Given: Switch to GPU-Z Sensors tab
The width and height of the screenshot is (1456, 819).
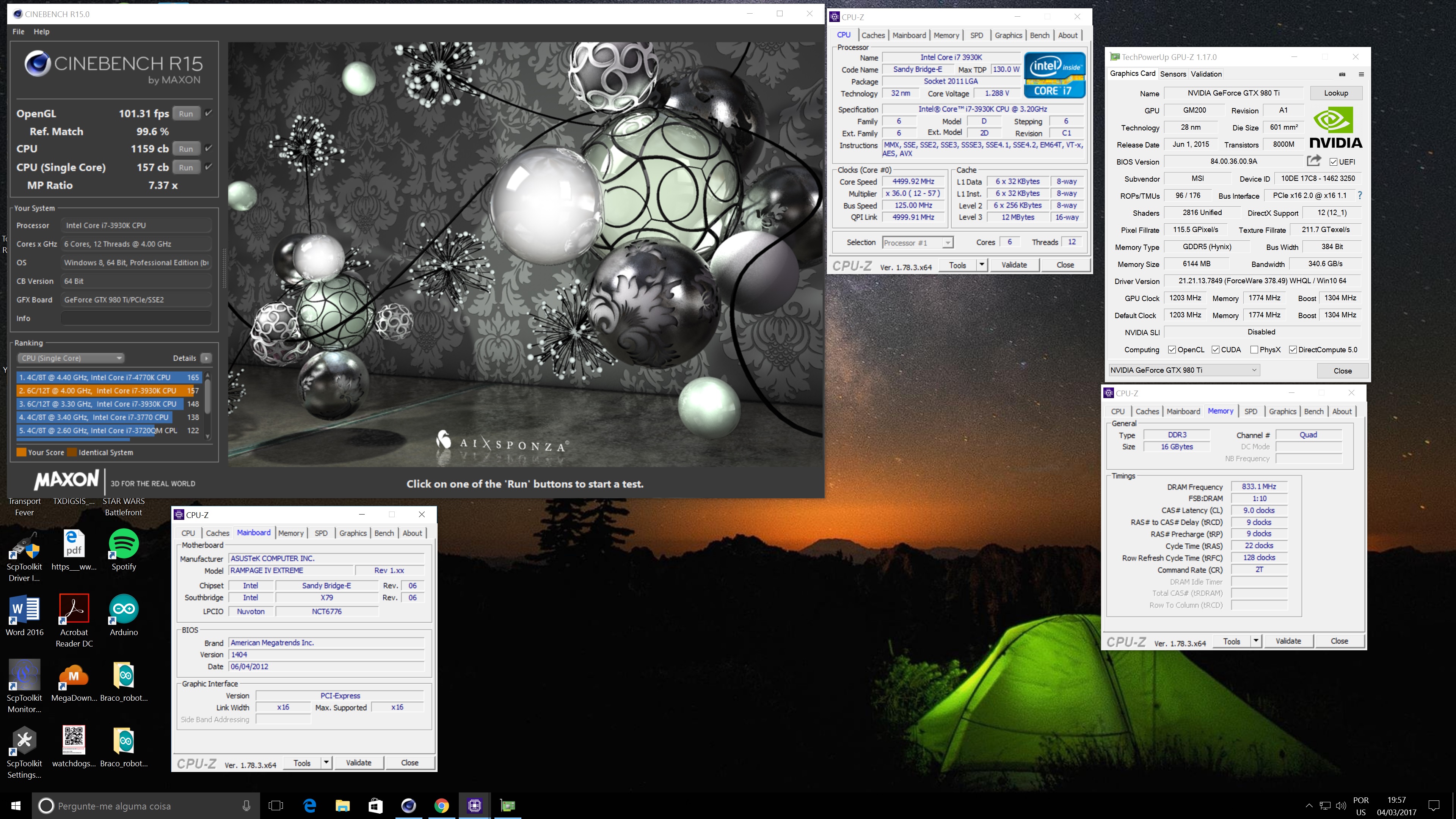Looking at the screenshot, I should pyautogui.click(x=1173, y=74).
